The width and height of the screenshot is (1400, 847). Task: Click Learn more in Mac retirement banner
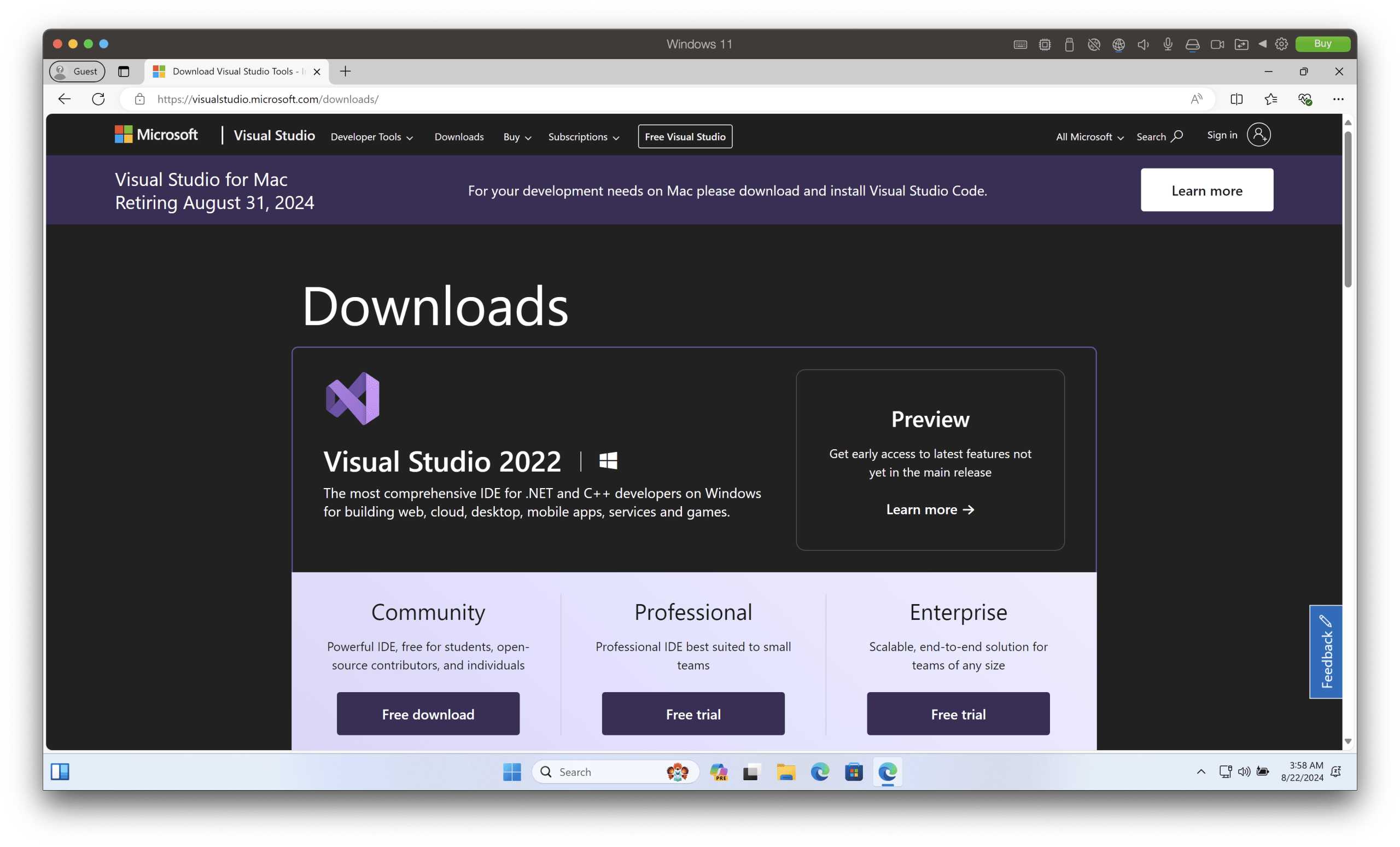1207,190
